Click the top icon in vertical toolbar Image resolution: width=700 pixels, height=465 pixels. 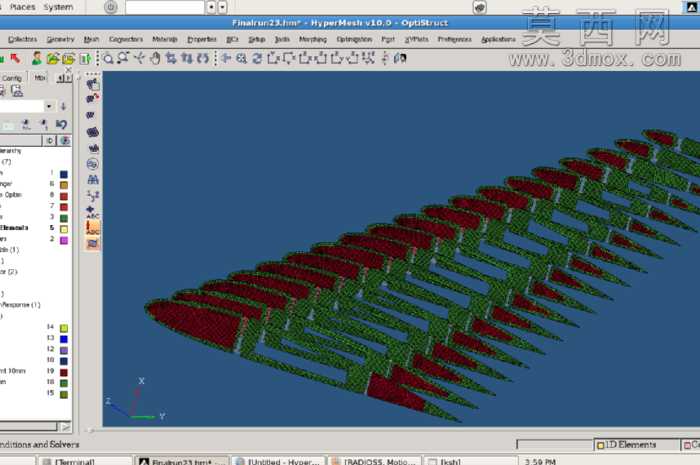pos(93,84)
